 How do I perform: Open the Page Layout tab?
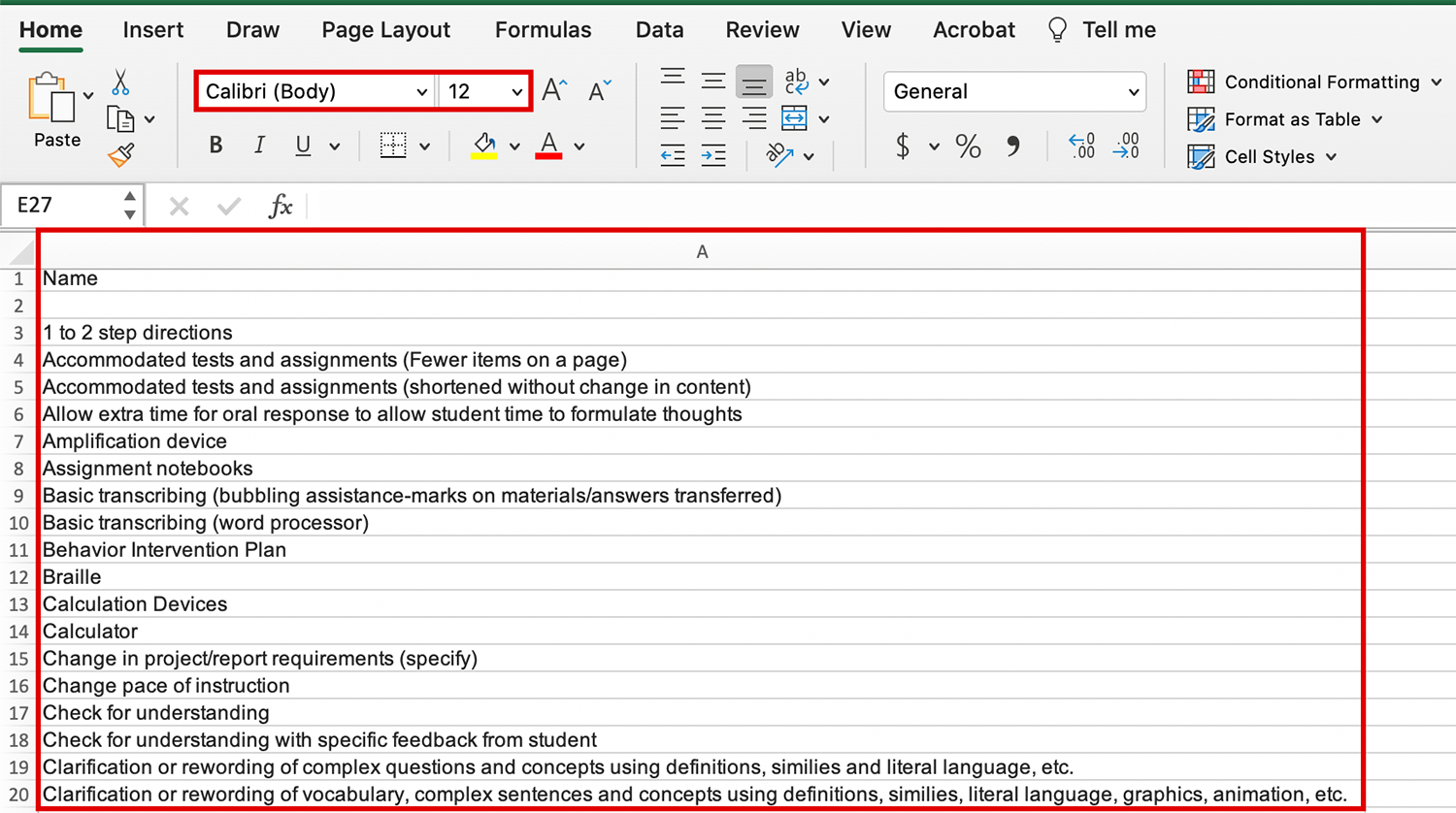point(385,30)
